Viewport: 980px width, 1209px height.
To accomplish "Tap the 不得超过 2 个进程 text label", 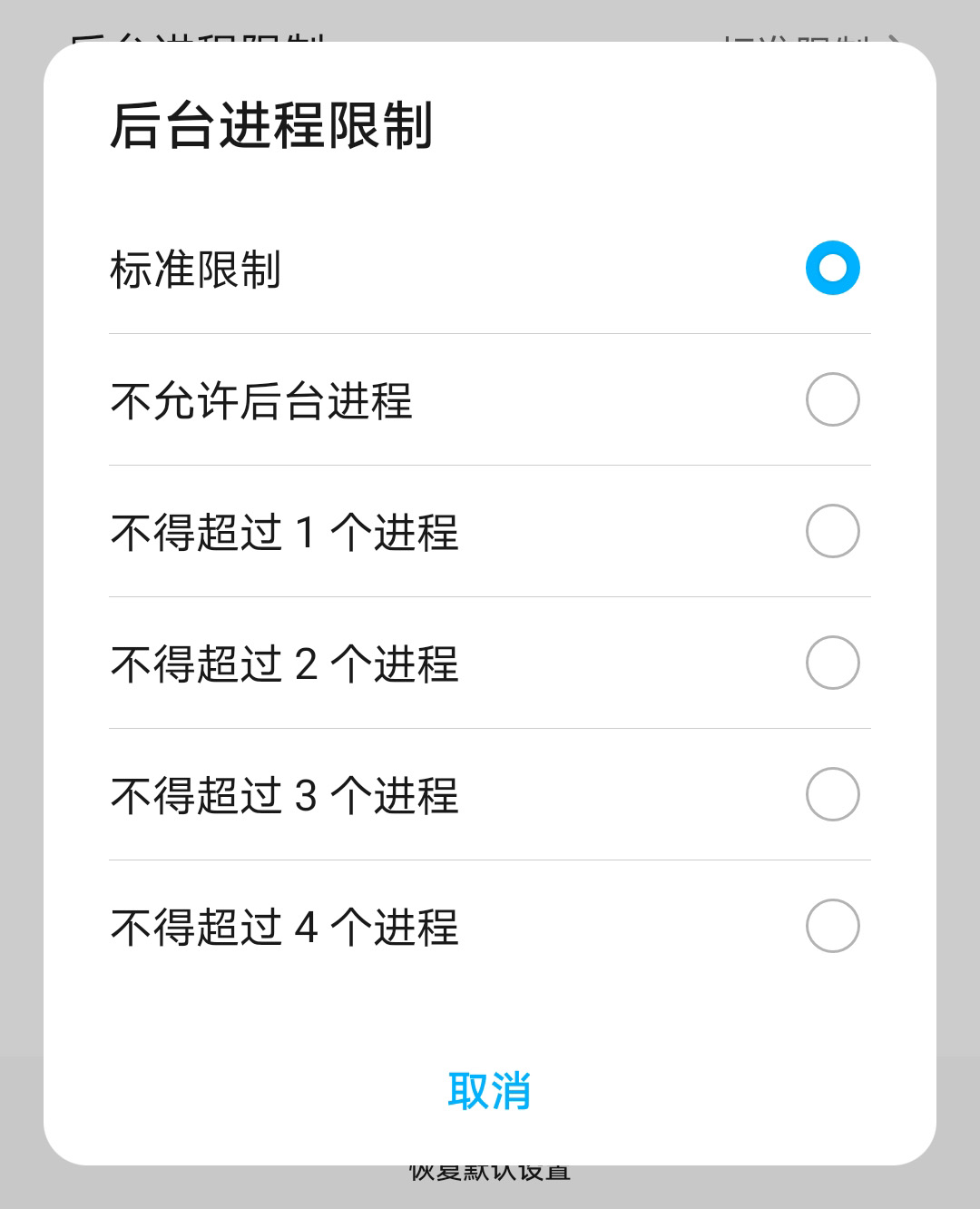I will coord(284,664).
